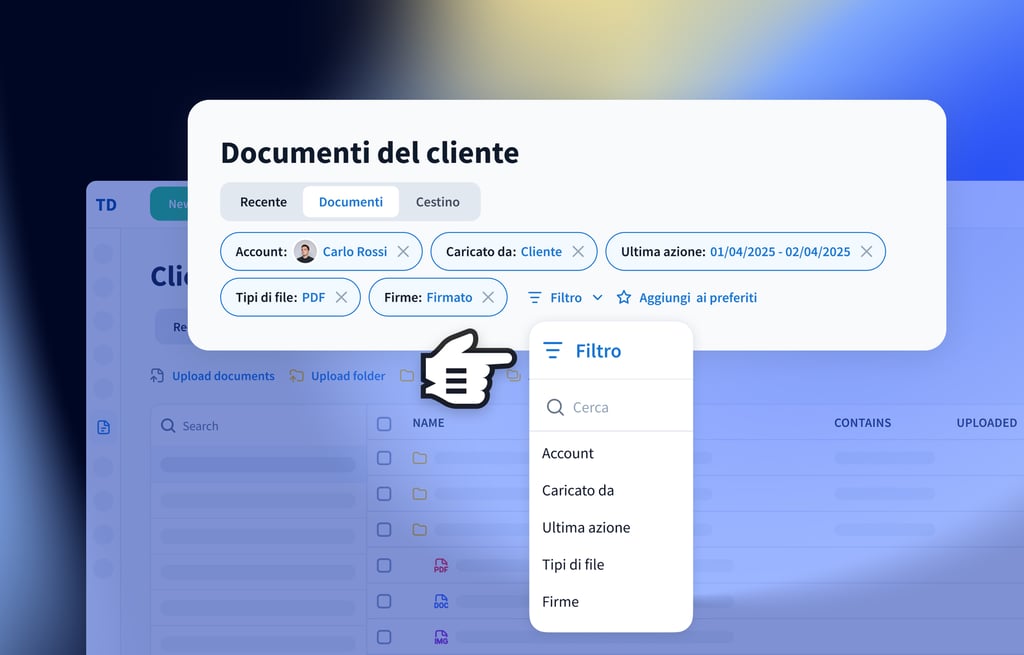The image size is (1024, 655).
Task: Click the documents icon in left sidebar
Action: pos(103,427)
